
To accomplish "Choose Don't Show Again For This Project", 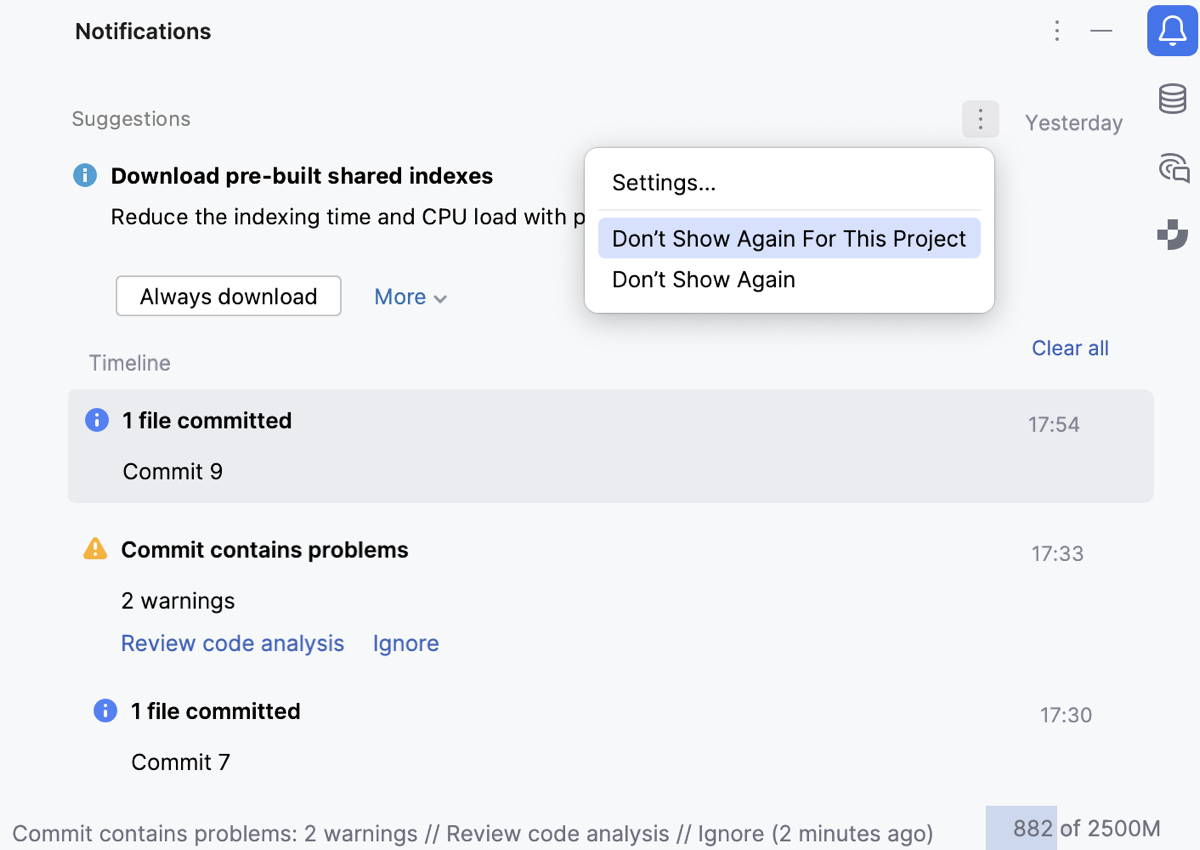I will pos(789,238).
